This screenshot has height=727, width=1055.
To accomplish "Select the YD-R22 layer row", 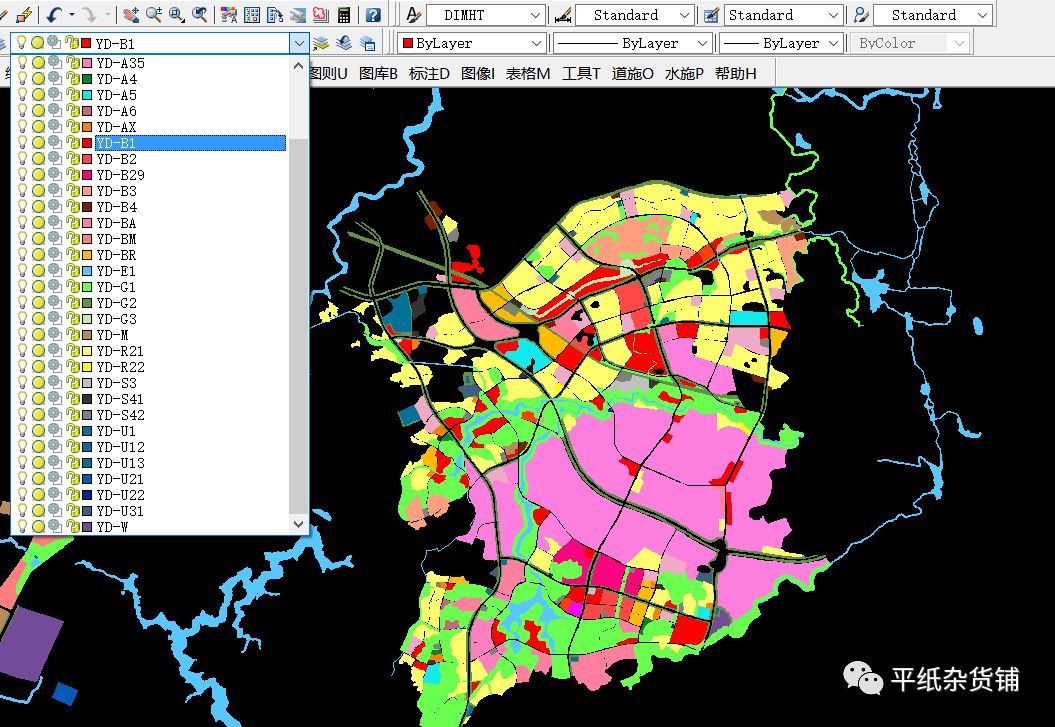I will (150, 367).
